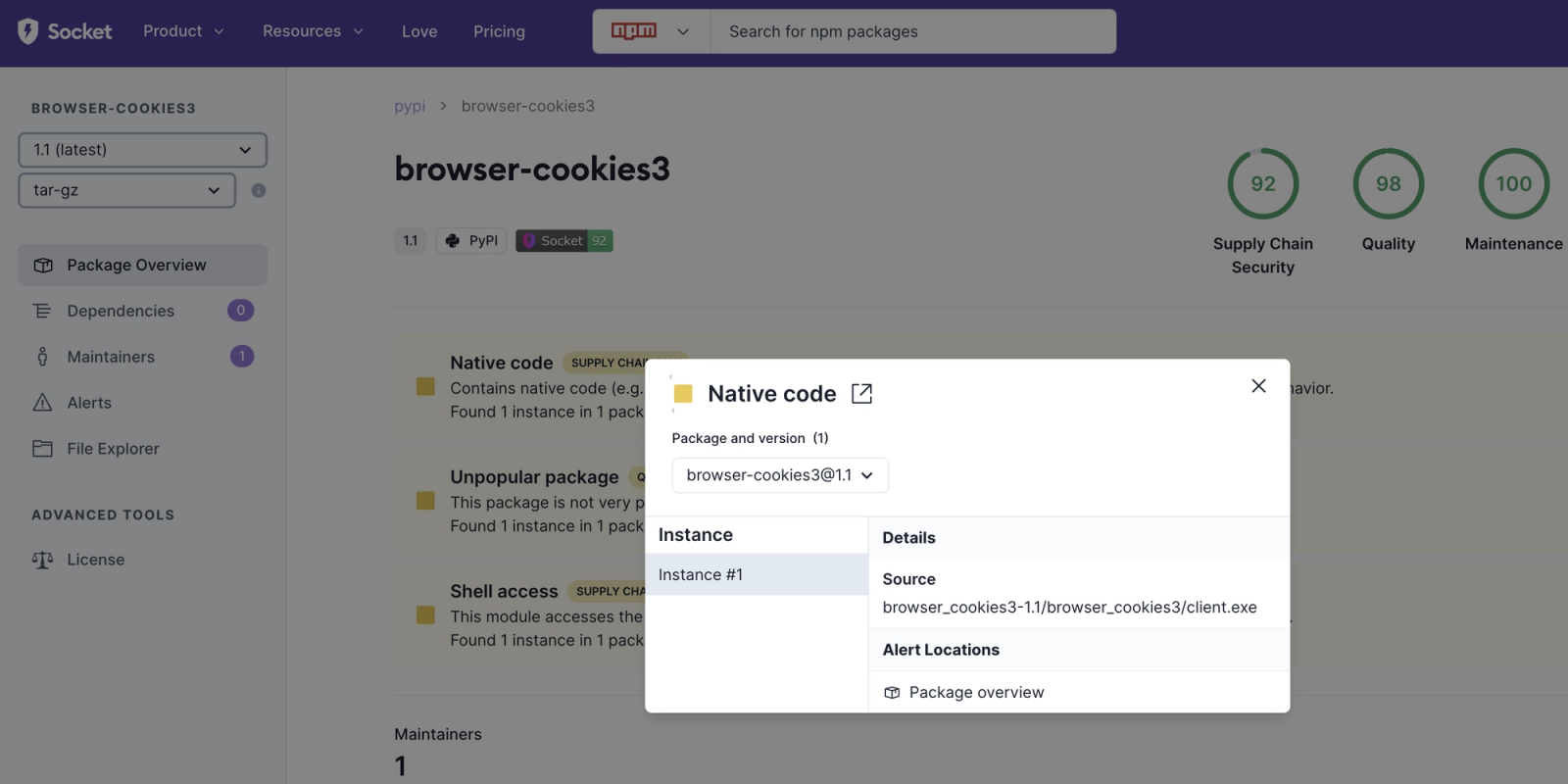The image size is (1568, 784).
Task: Open the npm registry selector dropdown
Action: click(651, 31)
